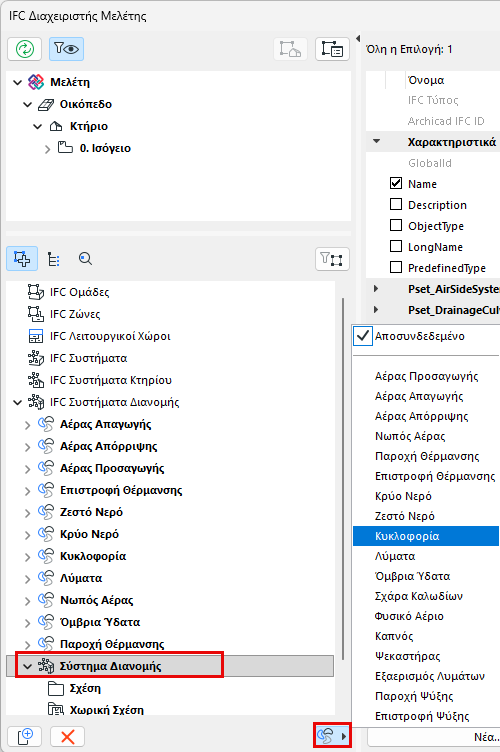
Task: Click the select-in-model toolbar icon
Action: 291,49
